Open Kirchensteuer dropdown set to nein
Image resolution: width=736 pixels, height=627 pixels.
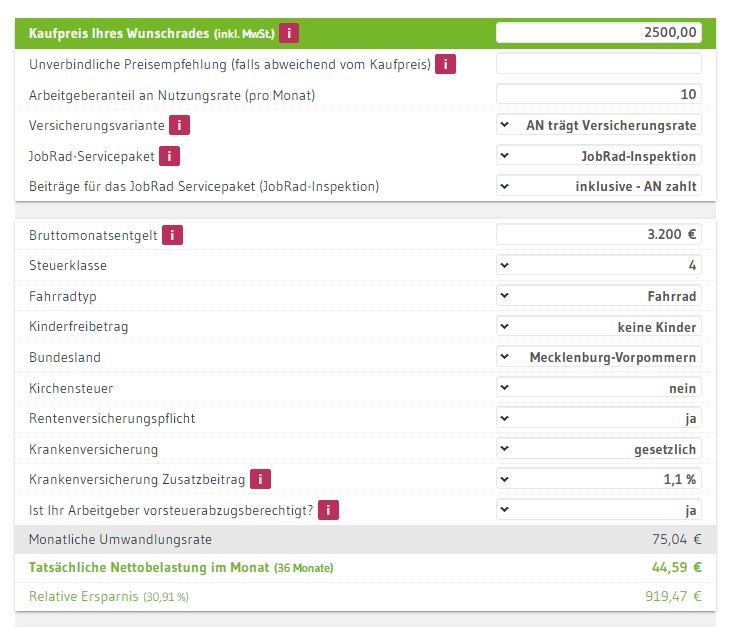pos(598,388)
